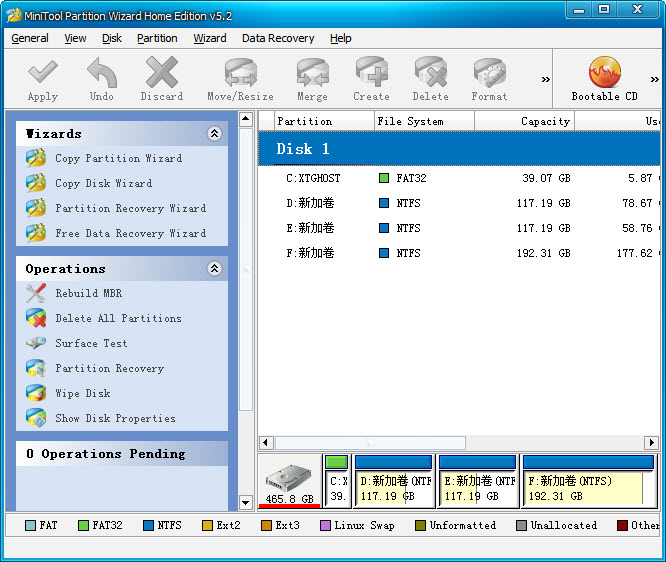Select the D: partition block in disk map
Image resolution: width=666 pixels, height=562 pixels.
tap(394, 482)
